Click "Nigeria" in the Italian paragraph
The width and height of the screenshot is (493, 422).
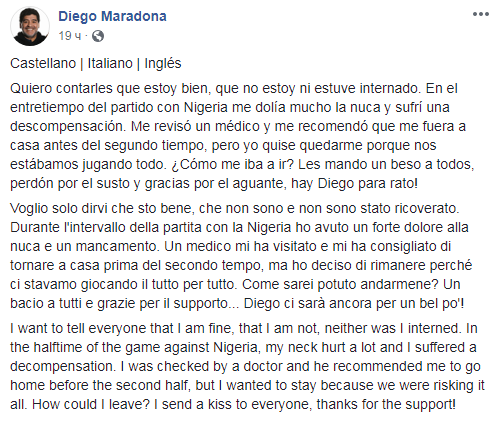click(269, 227)
